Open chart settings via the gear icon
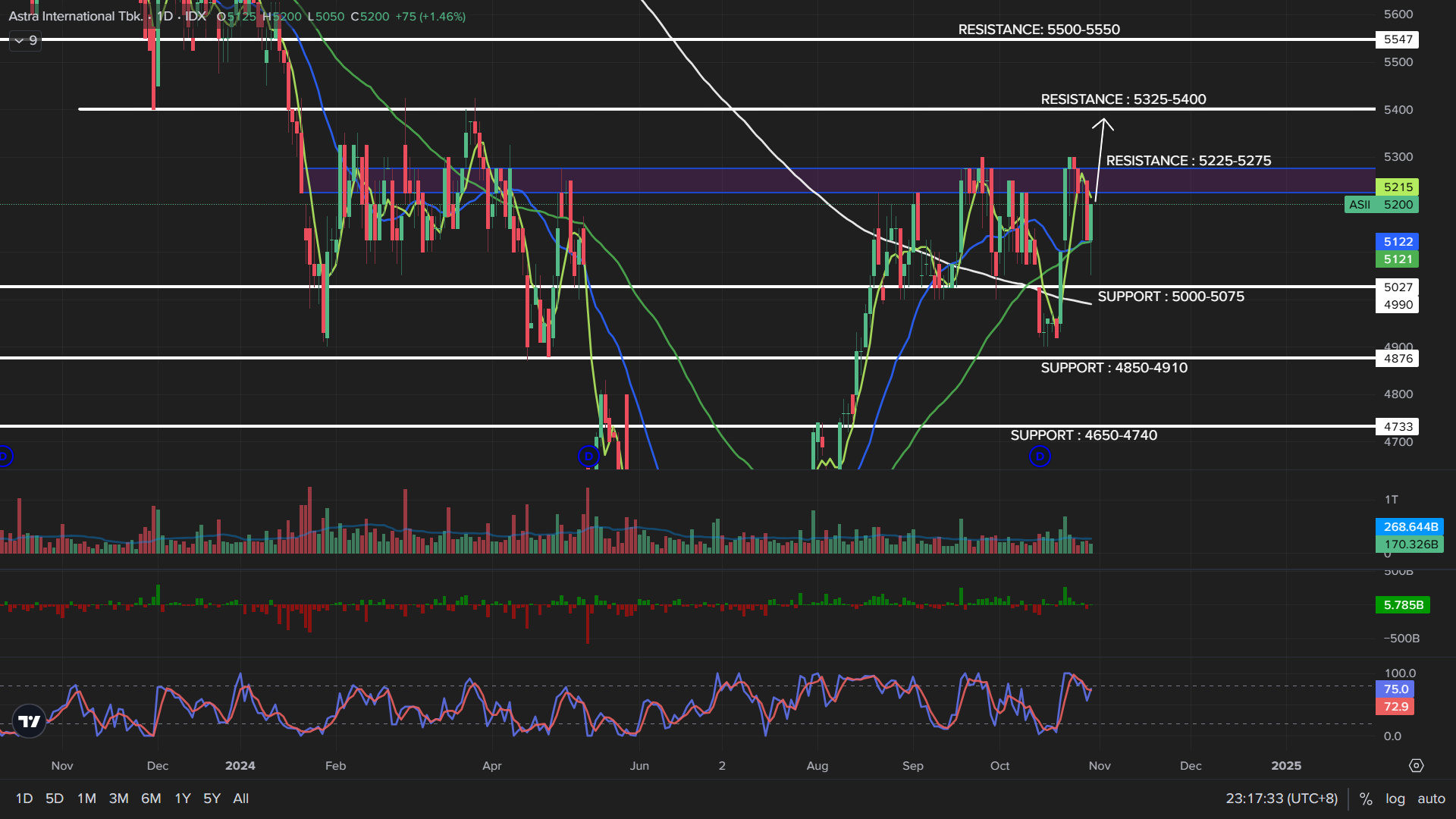The height and width of the screenshot is (819, 1456). (x=1417, y=766)
